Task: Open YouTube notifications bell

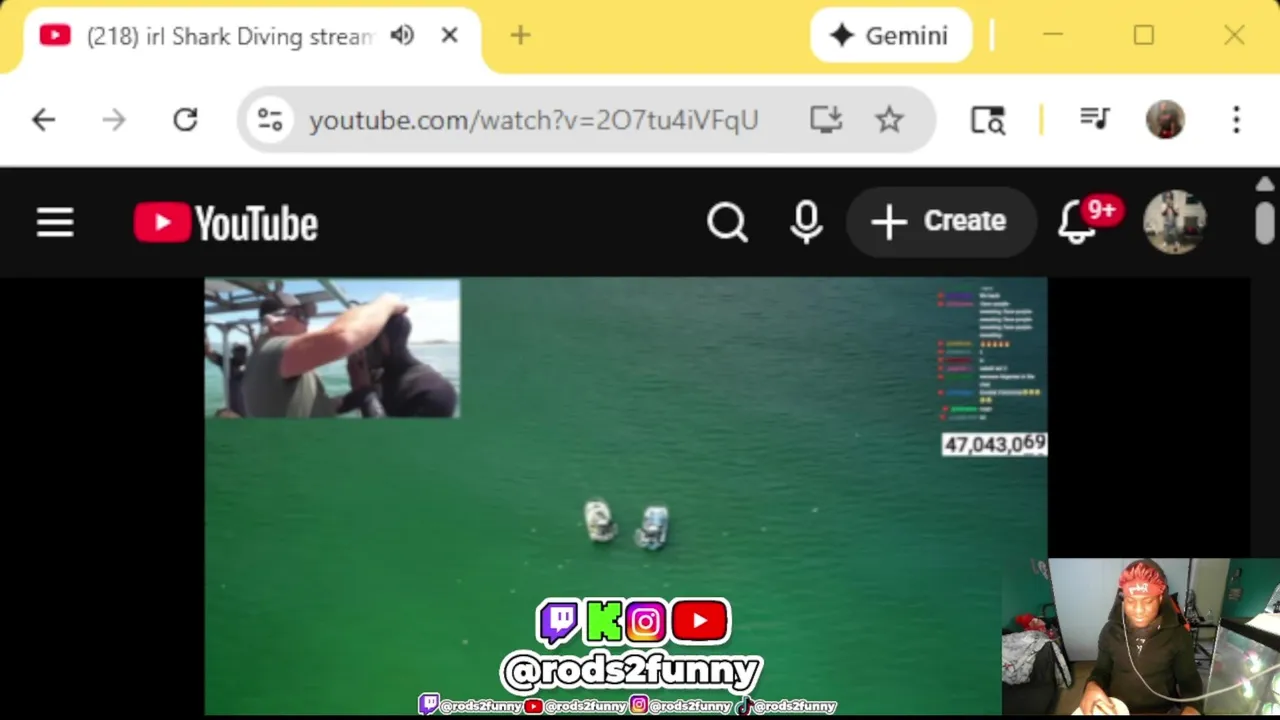Action: point(1079,222)
